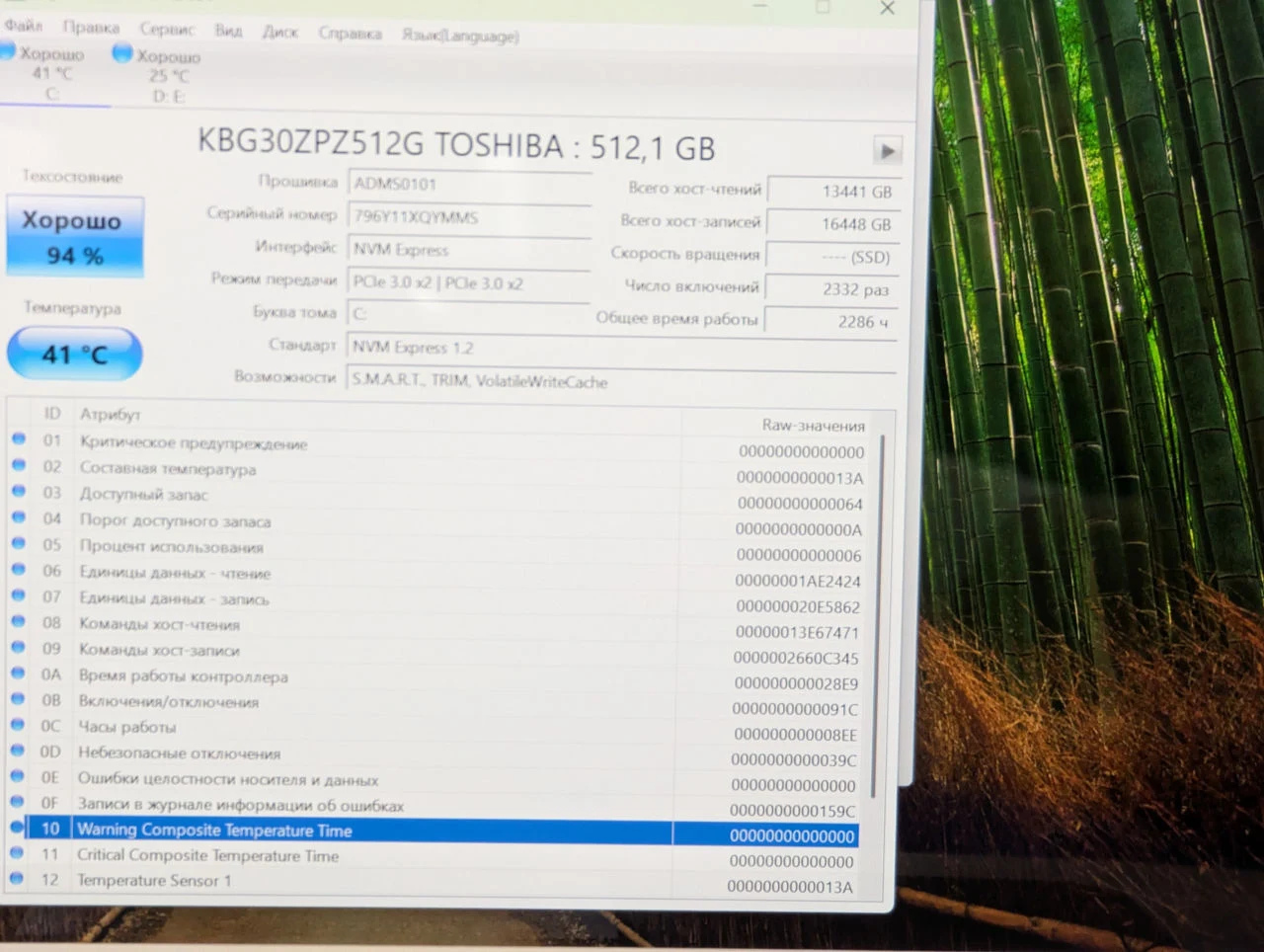Switch to next disk with arrow button
Image resolution: width=1264 pixels, height=952 pixels.
tap(887, 151)
